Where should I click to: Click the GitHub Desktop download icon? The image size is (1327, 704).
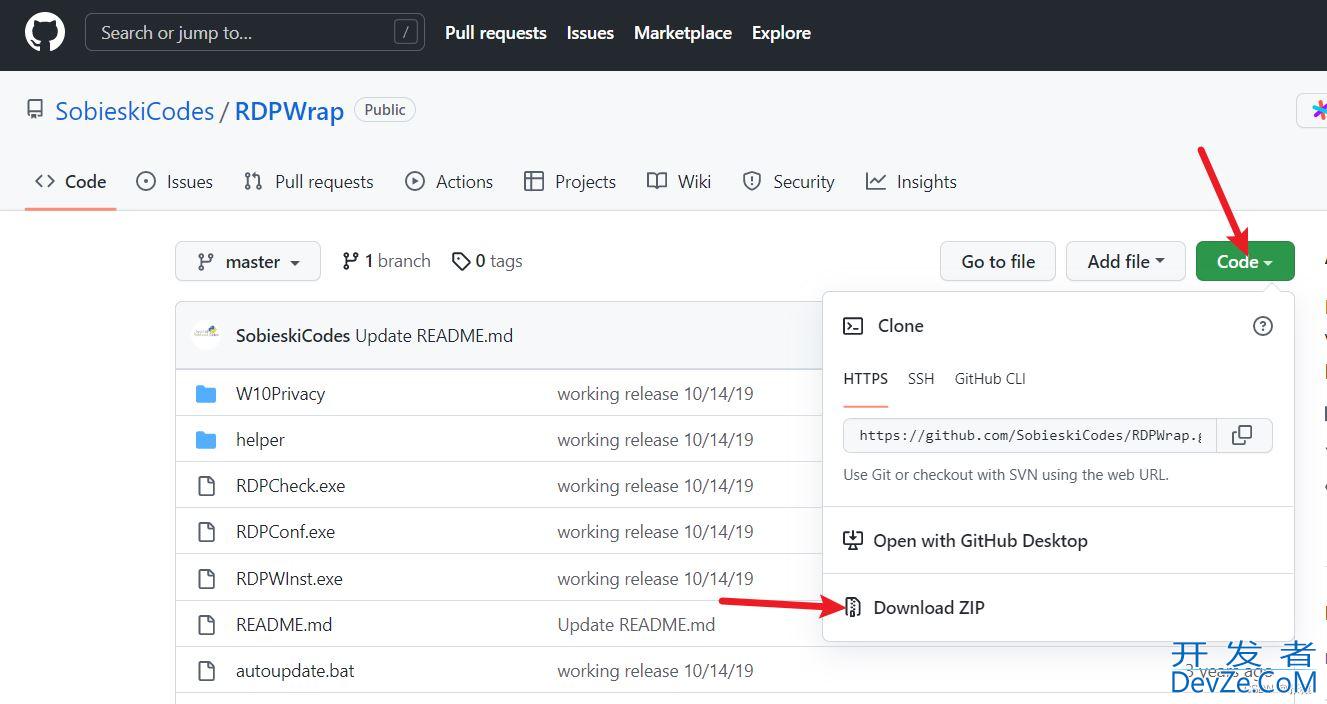coord(853,540)
